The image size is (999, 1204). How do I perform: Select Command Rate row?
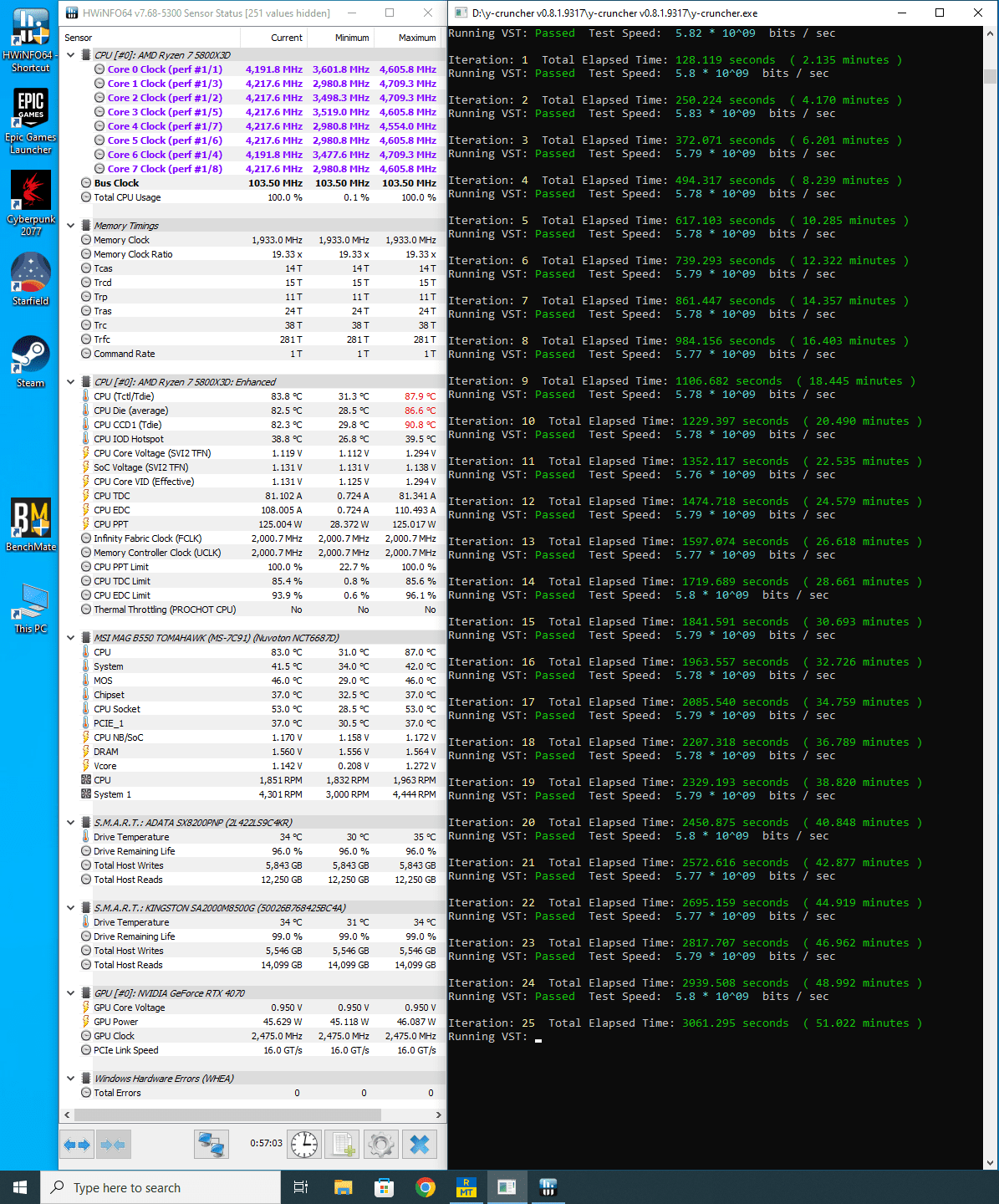251,354
